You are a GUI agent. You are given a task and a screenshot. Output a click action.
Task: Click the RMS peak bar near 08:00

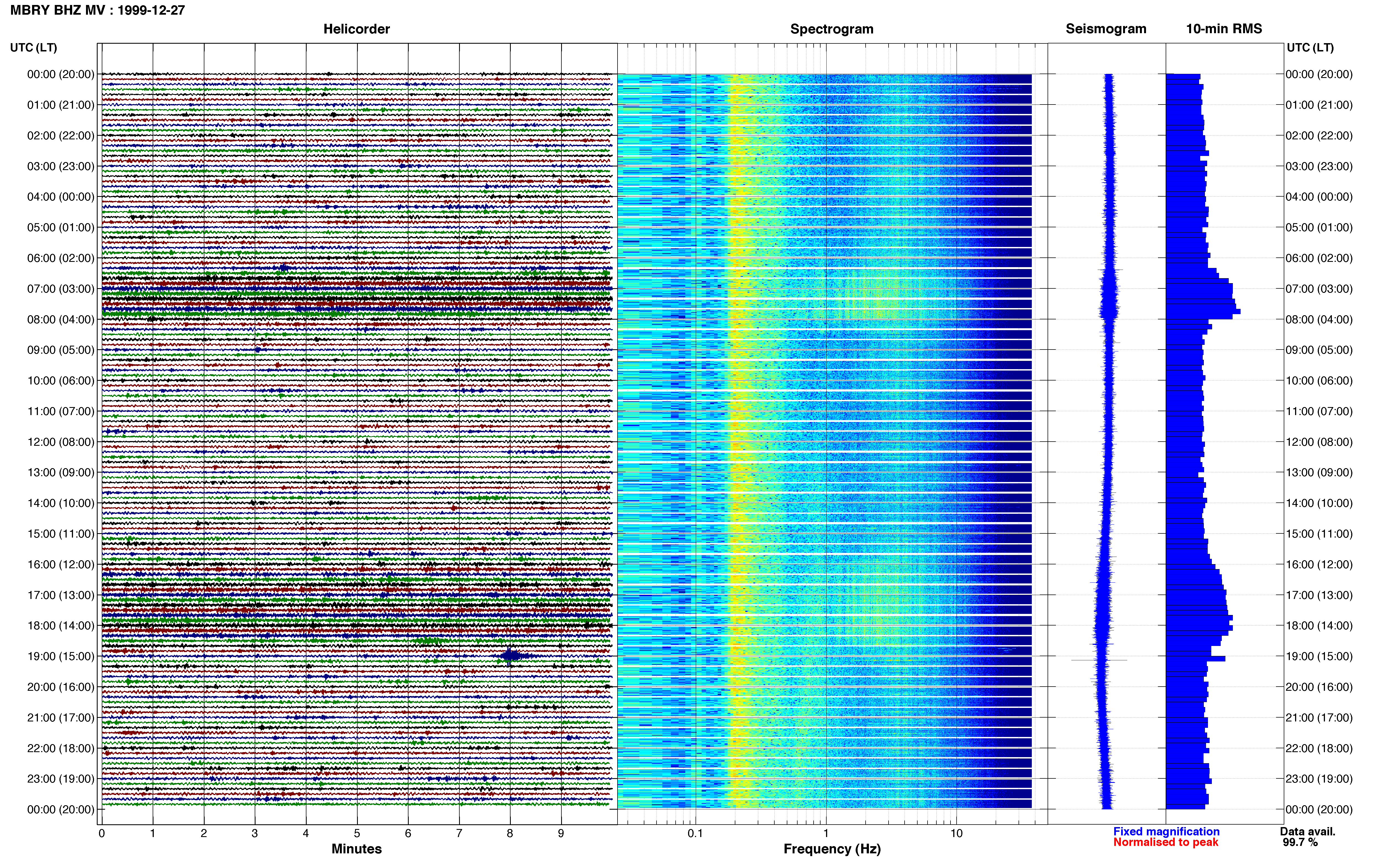tap(1203, 312)
